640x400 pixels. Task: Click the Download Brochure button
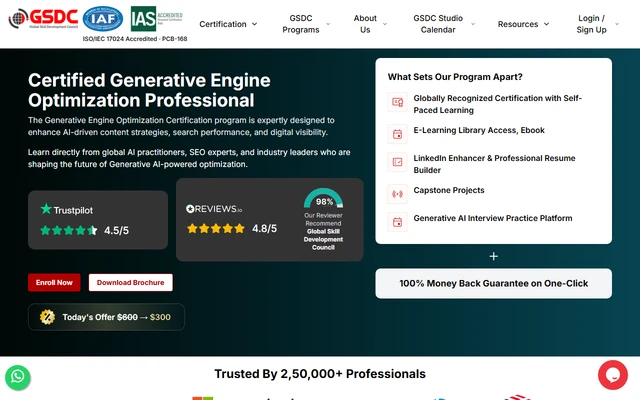click(x=131, y=282)
